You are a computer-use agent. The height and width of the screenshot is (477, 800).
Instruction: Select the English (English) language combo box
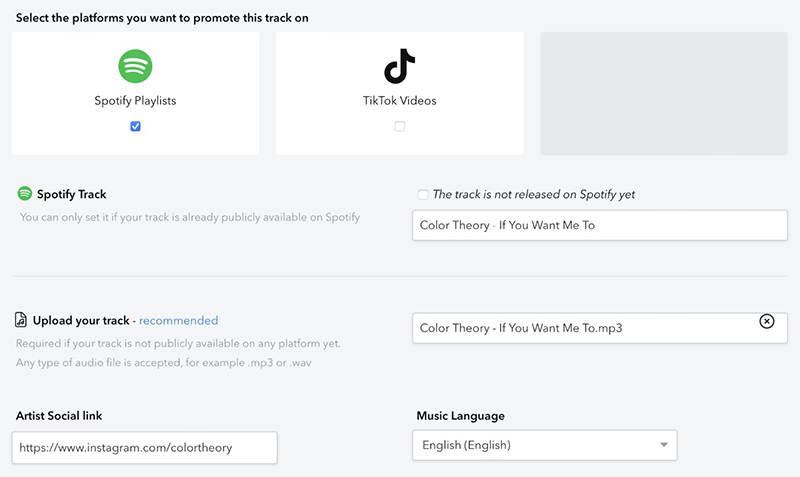tap(544, 445)
